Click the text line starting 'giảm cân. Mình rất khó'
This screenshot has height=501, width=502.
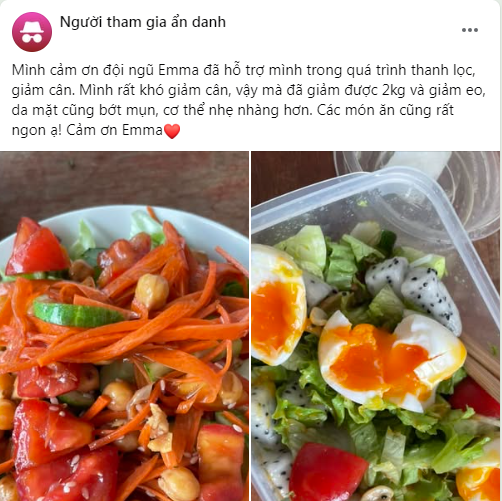248,90
